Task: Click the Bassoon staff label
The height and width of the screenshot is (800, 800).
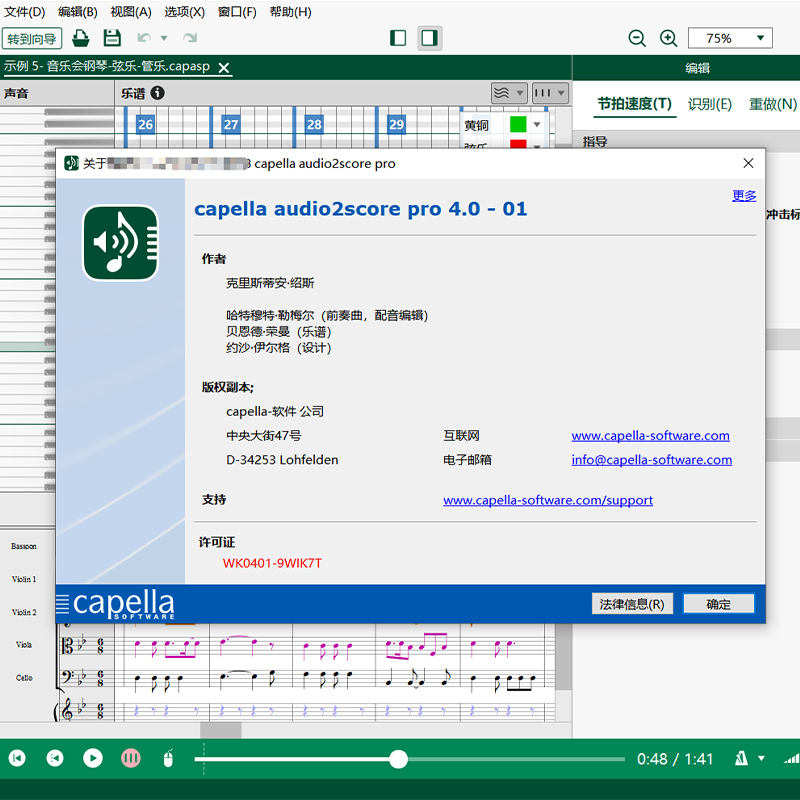Action: point(23,546)
